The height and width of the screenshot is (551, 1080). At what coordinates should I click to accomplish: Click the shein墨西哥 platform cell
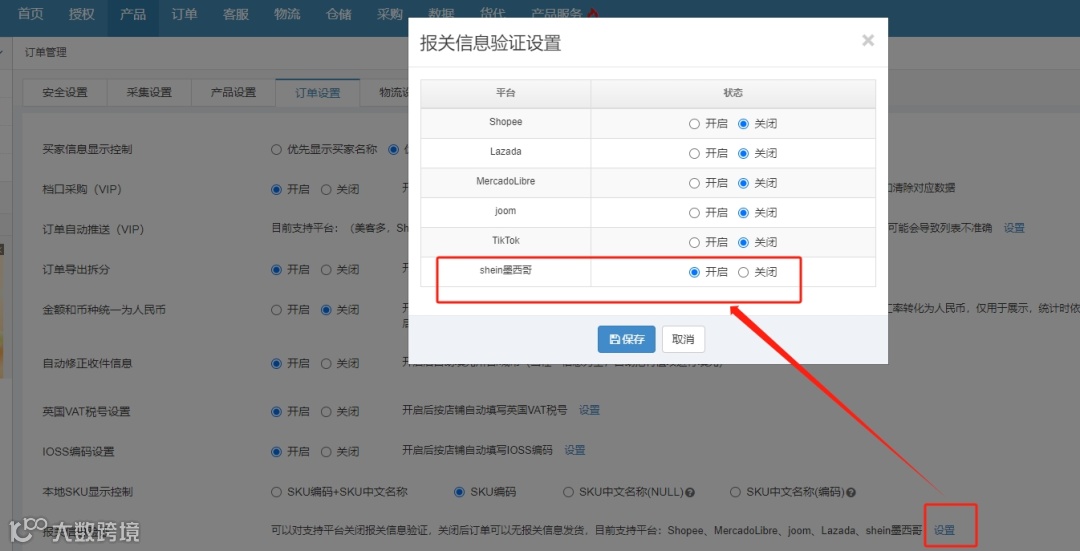(x=506, y=271)
